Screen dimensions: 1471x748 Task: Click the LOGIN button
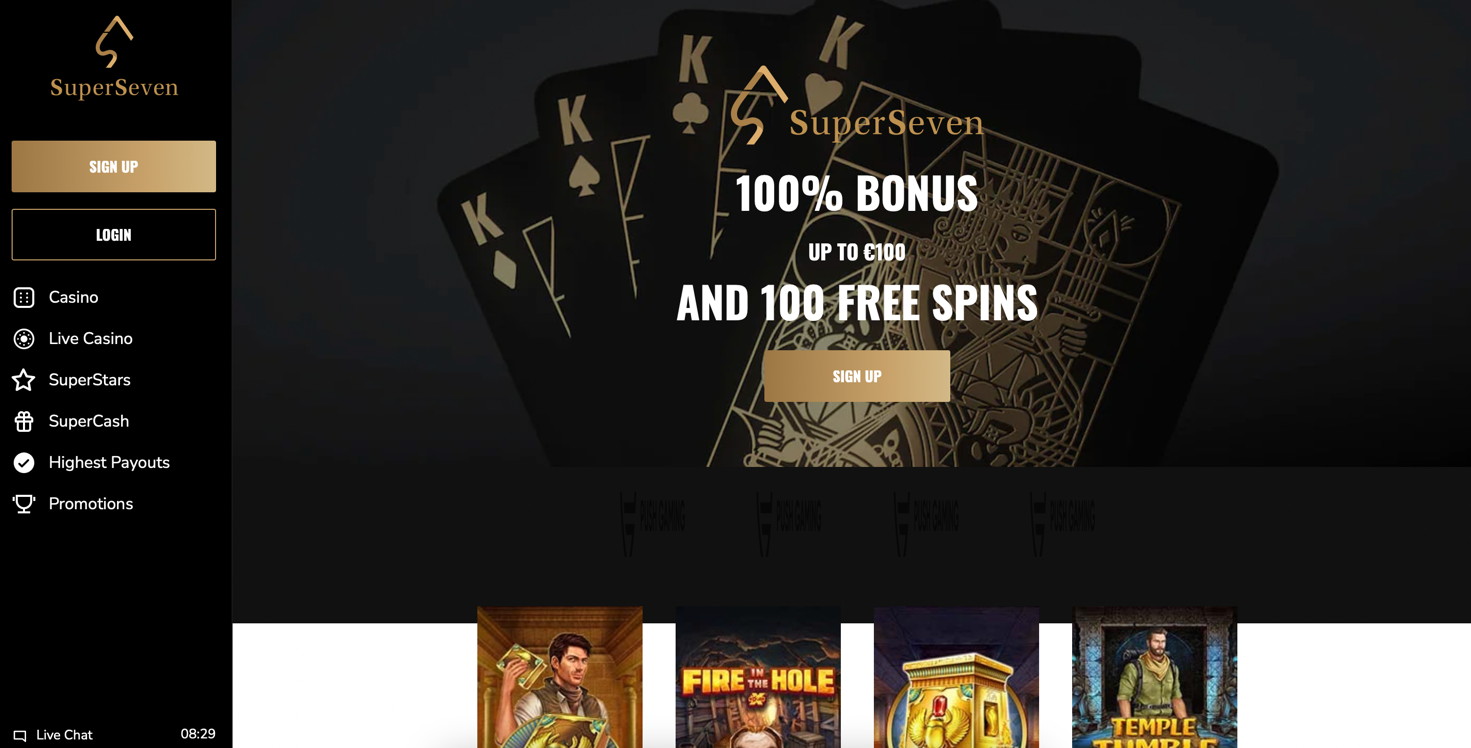[114, 235]
